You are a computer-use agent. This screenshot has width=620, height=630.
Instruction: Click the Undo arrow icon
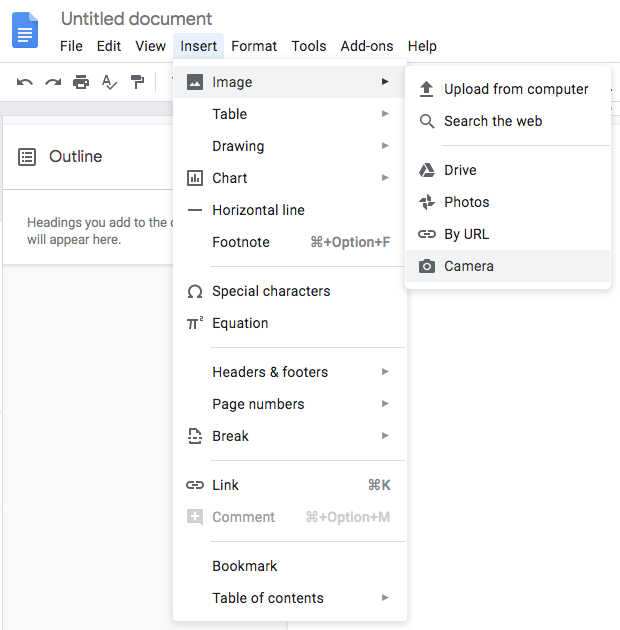(25, 82)
